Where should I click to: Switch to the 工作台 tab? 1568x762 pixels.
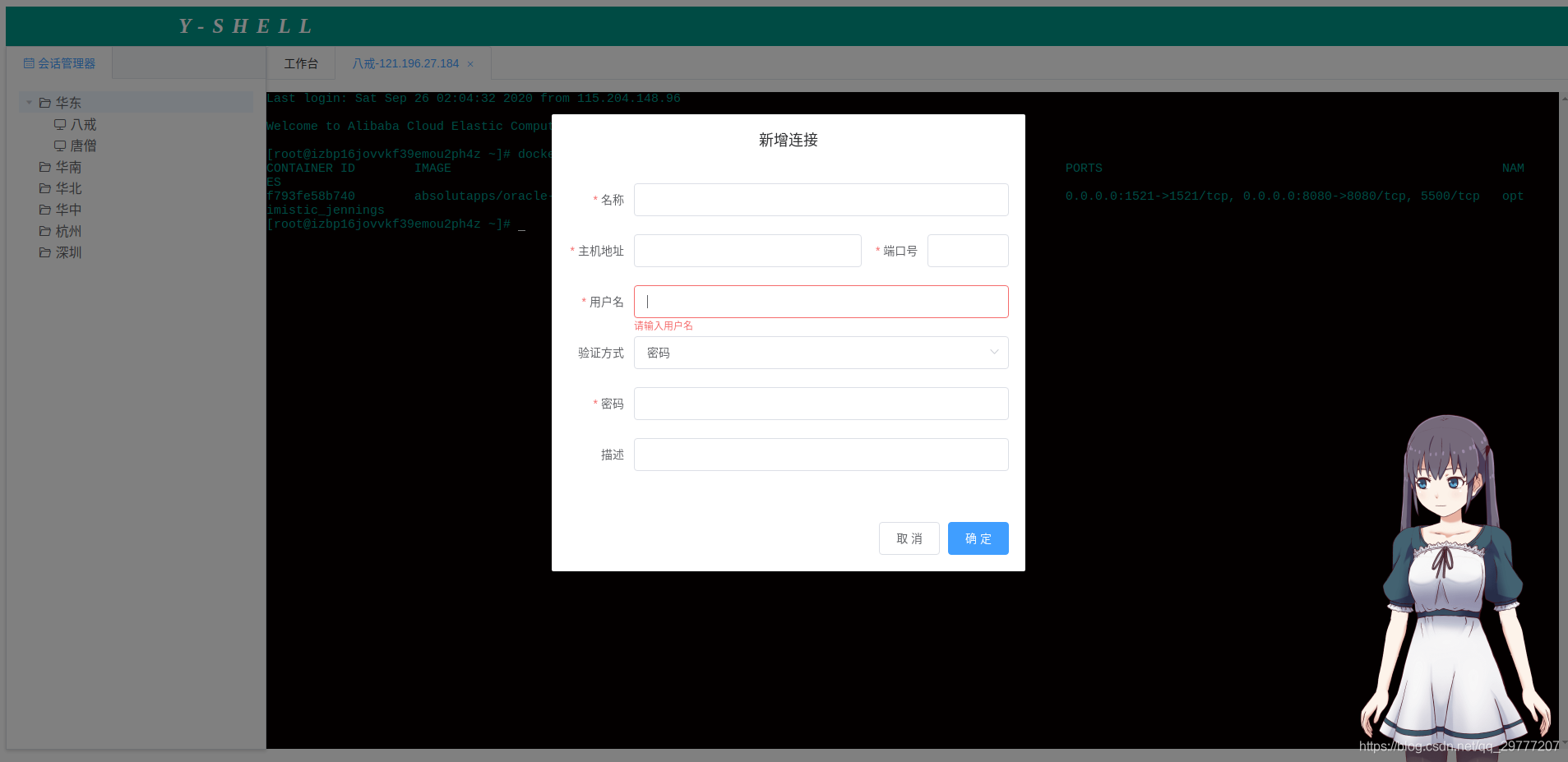pyautogui.click(x=301, y=63)
